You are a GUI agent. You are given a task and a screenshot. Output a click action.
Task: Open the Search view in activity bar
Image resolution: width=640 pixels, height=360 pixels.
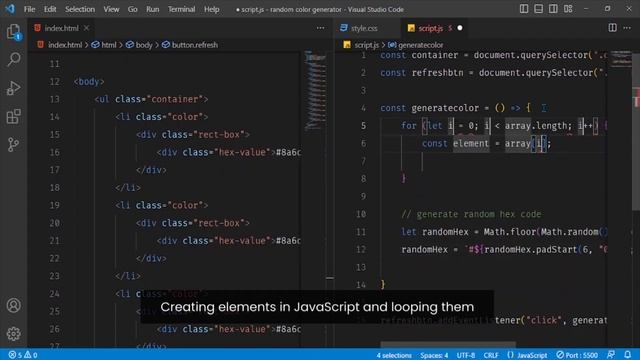[x=13, y=60]
